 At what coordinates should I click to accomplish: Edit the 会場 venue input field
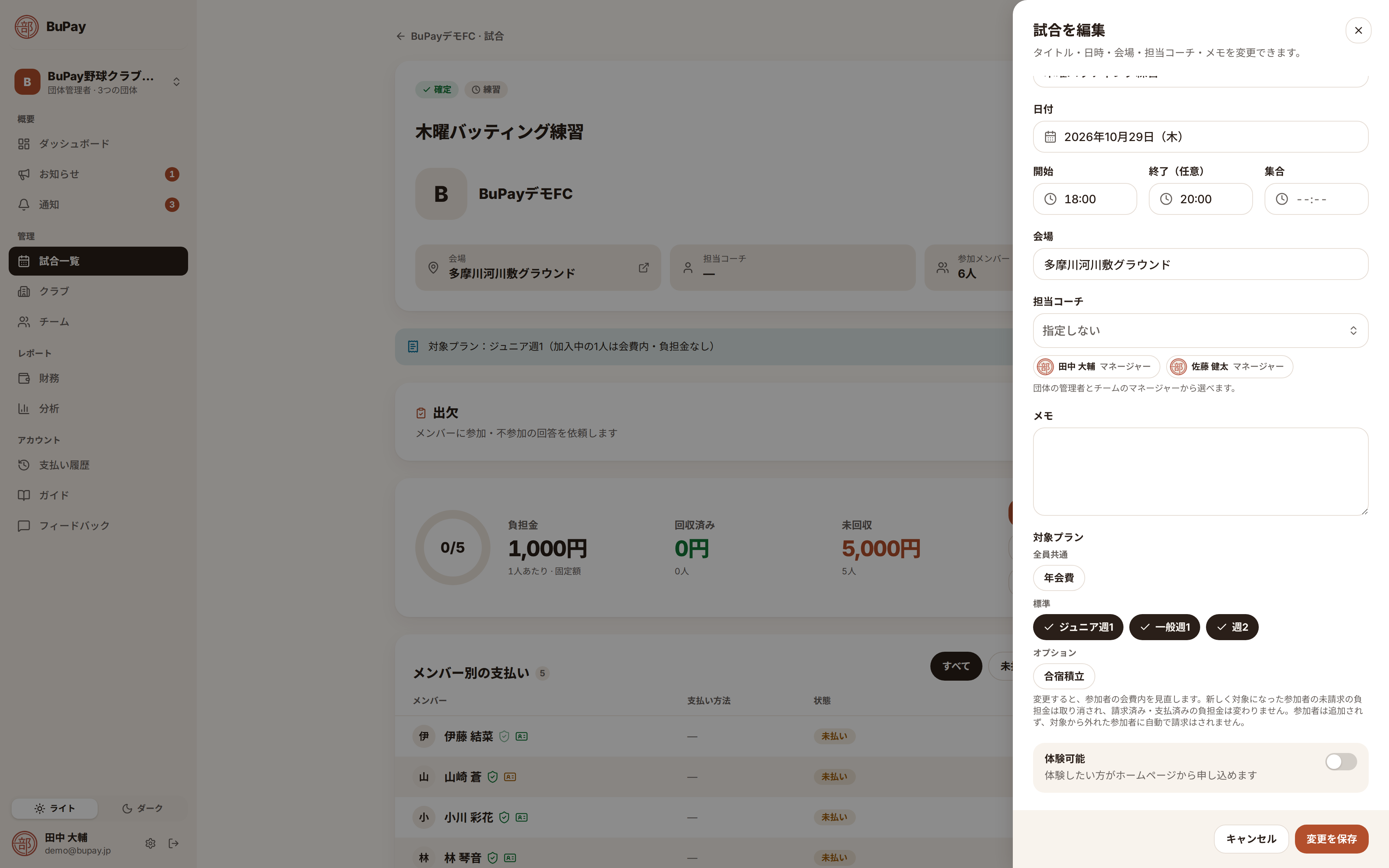click(1200, 265)
